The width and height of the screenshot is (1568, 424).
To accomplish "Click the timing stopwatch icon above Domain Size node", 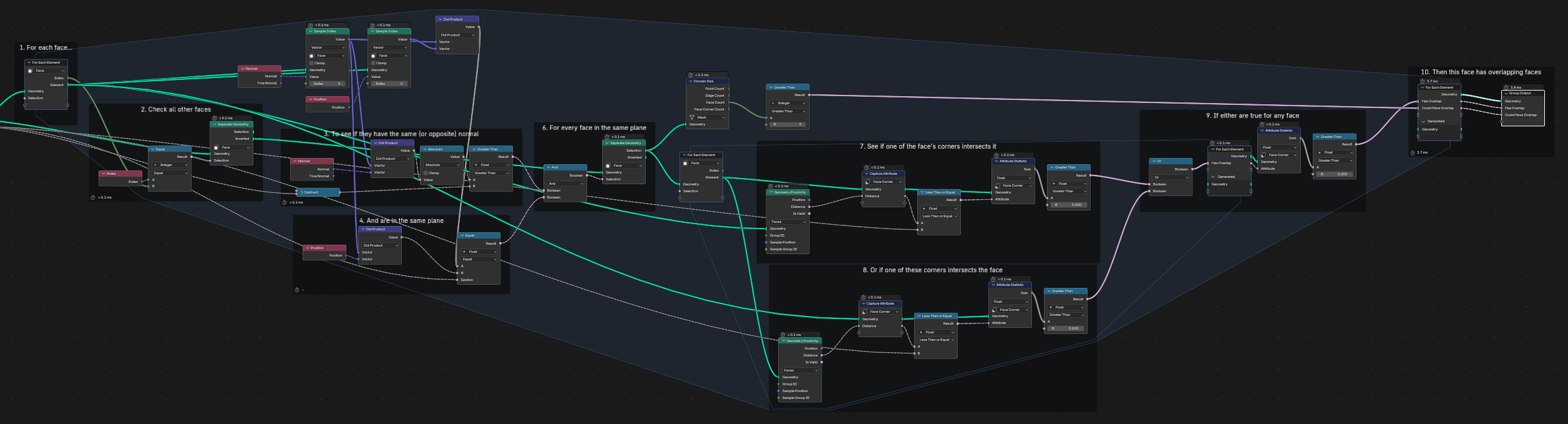I will [691, 75].
